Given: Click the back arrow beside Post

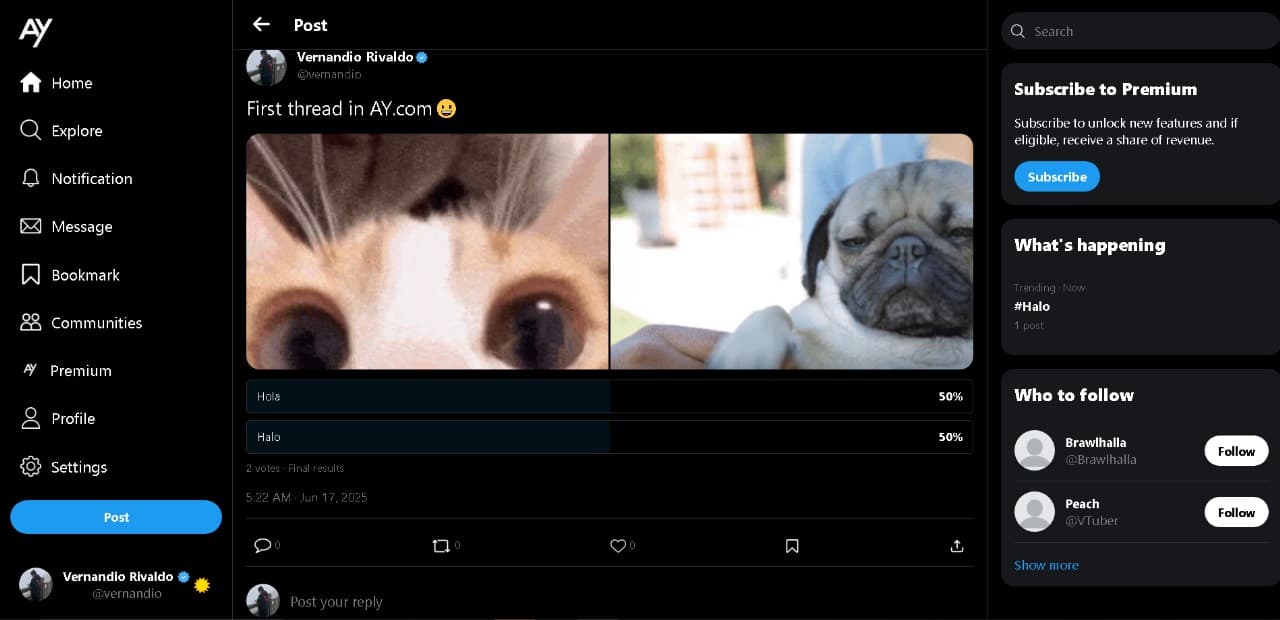Looking at the screenshot, I should 262,24.
